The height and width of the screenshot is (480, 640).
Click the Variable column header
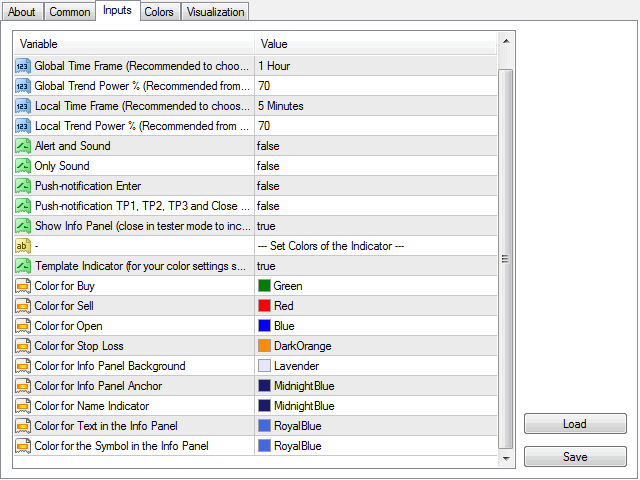[x=134, y=44]
